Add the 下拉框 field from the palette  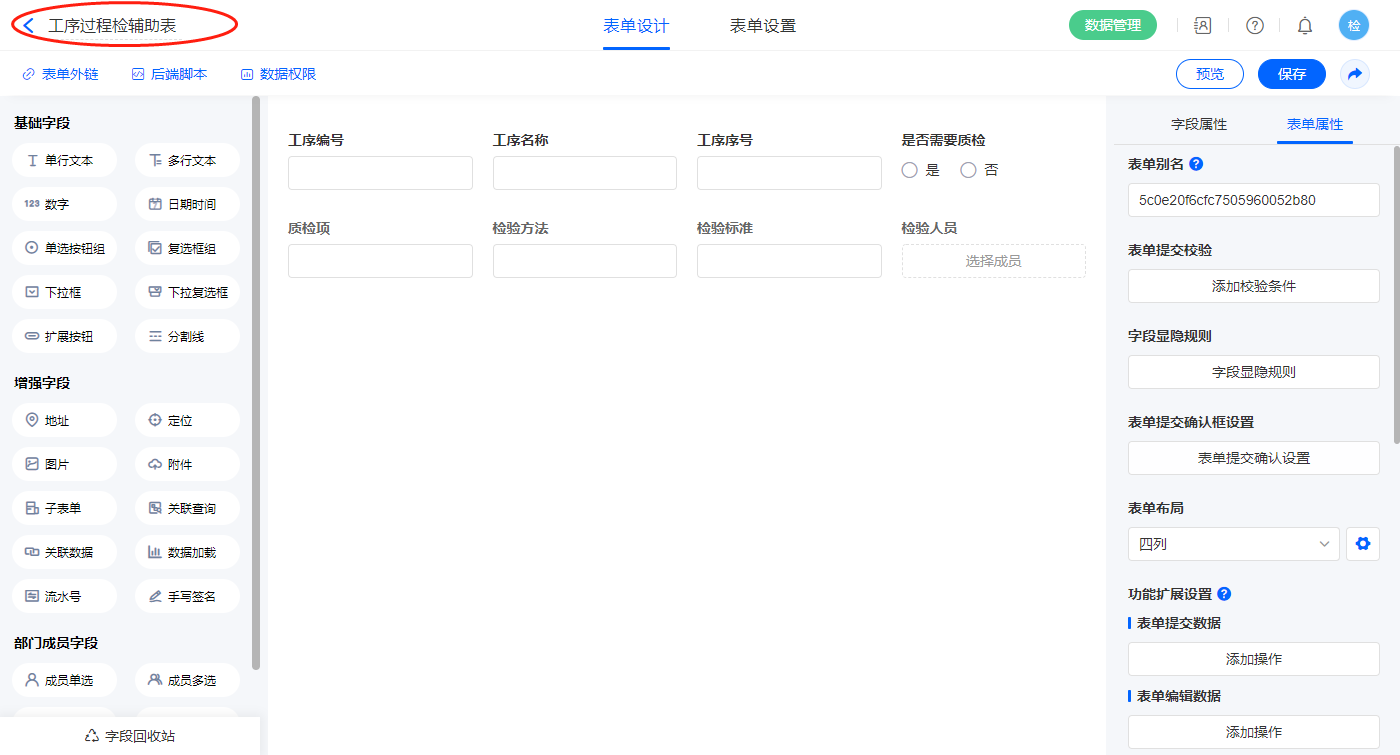click(x=65, y=293)
